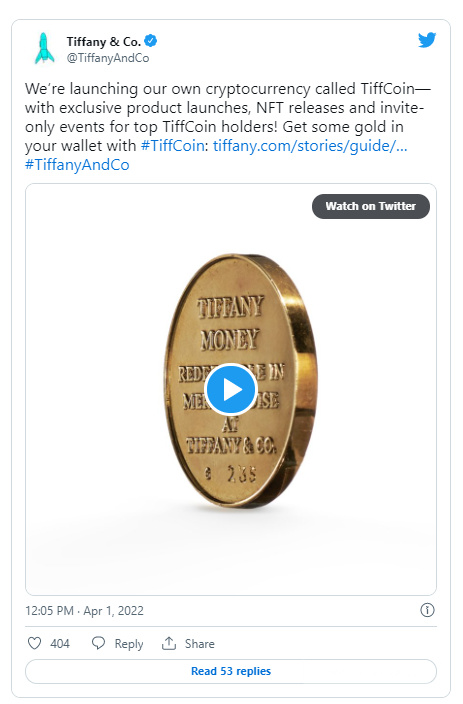Open the tweet info circle icon
Viewport: 463px width, 704px height.
point(427,610)
